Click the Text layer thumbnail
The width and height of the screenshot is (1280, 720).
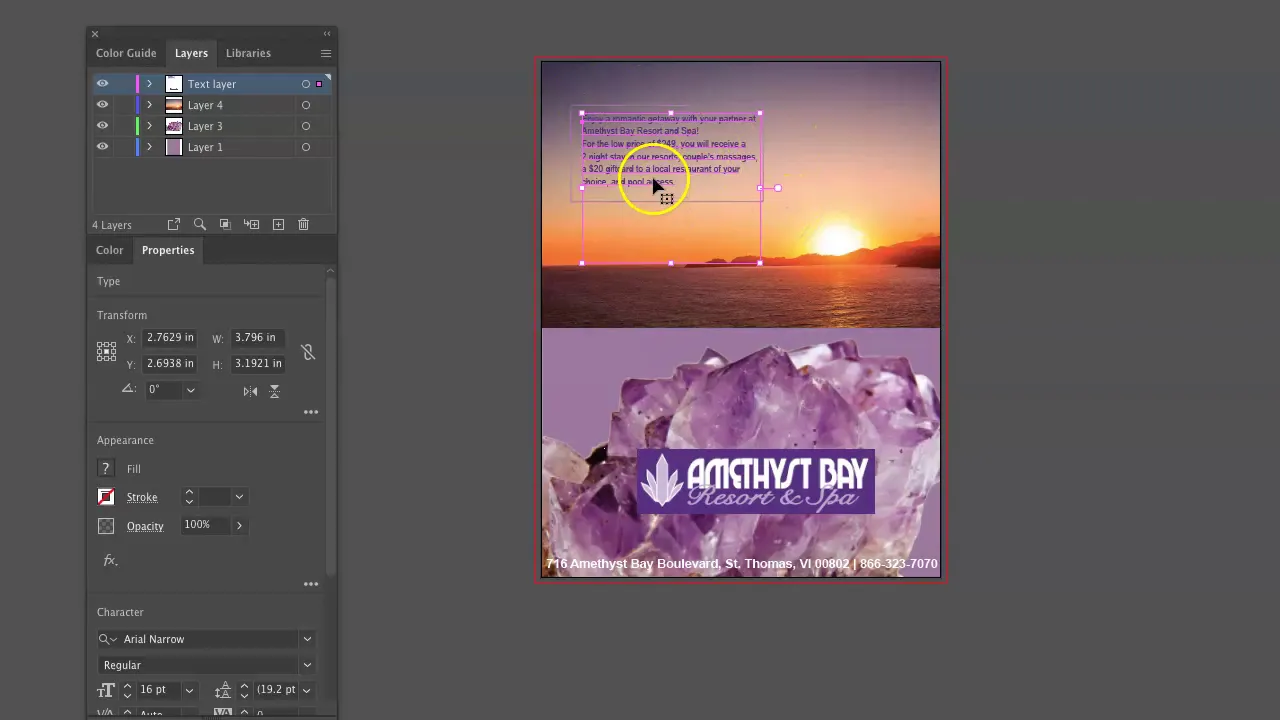(x=174, y=84)
